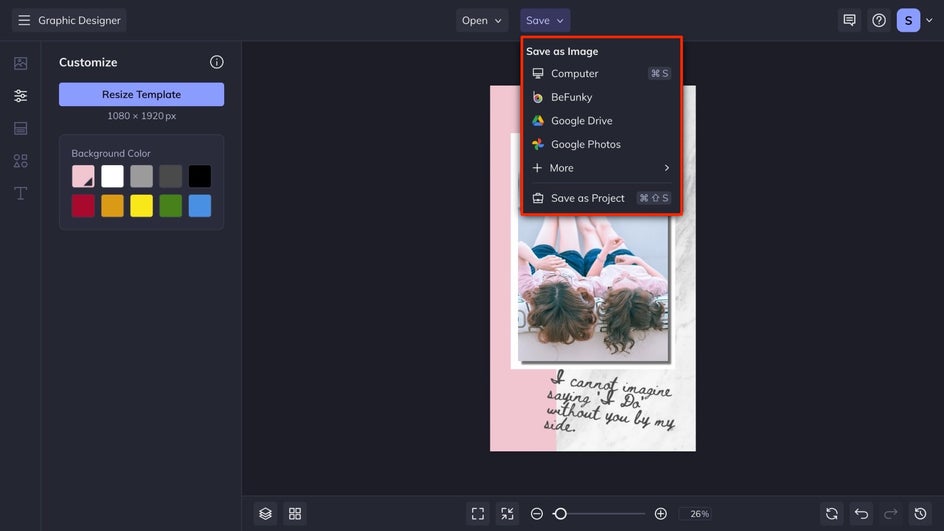
Task: Click the zoom slider handle
Action: point(560,514)
